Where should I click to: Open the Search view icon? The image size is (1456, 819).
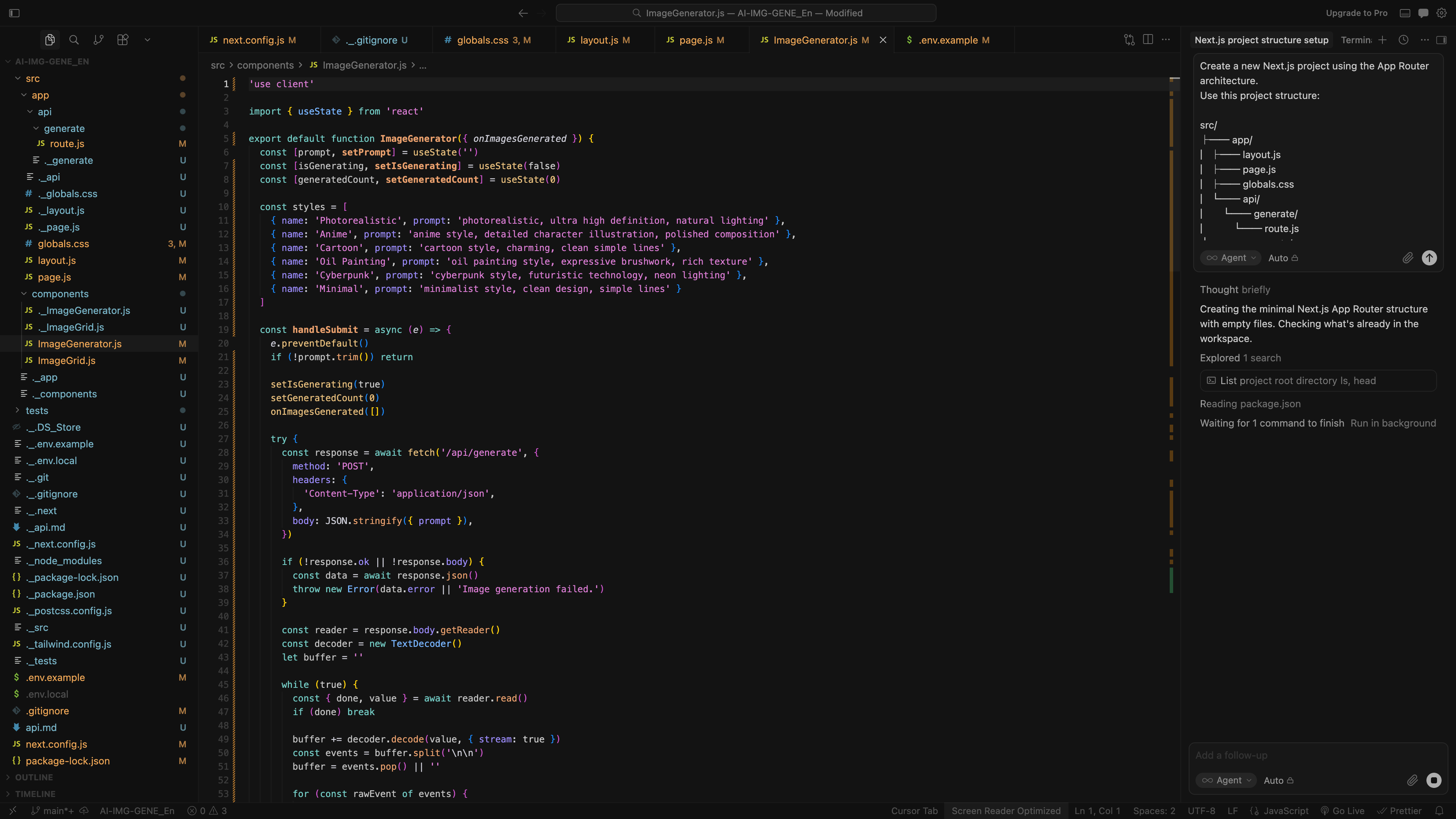click(x=74, y=39)
